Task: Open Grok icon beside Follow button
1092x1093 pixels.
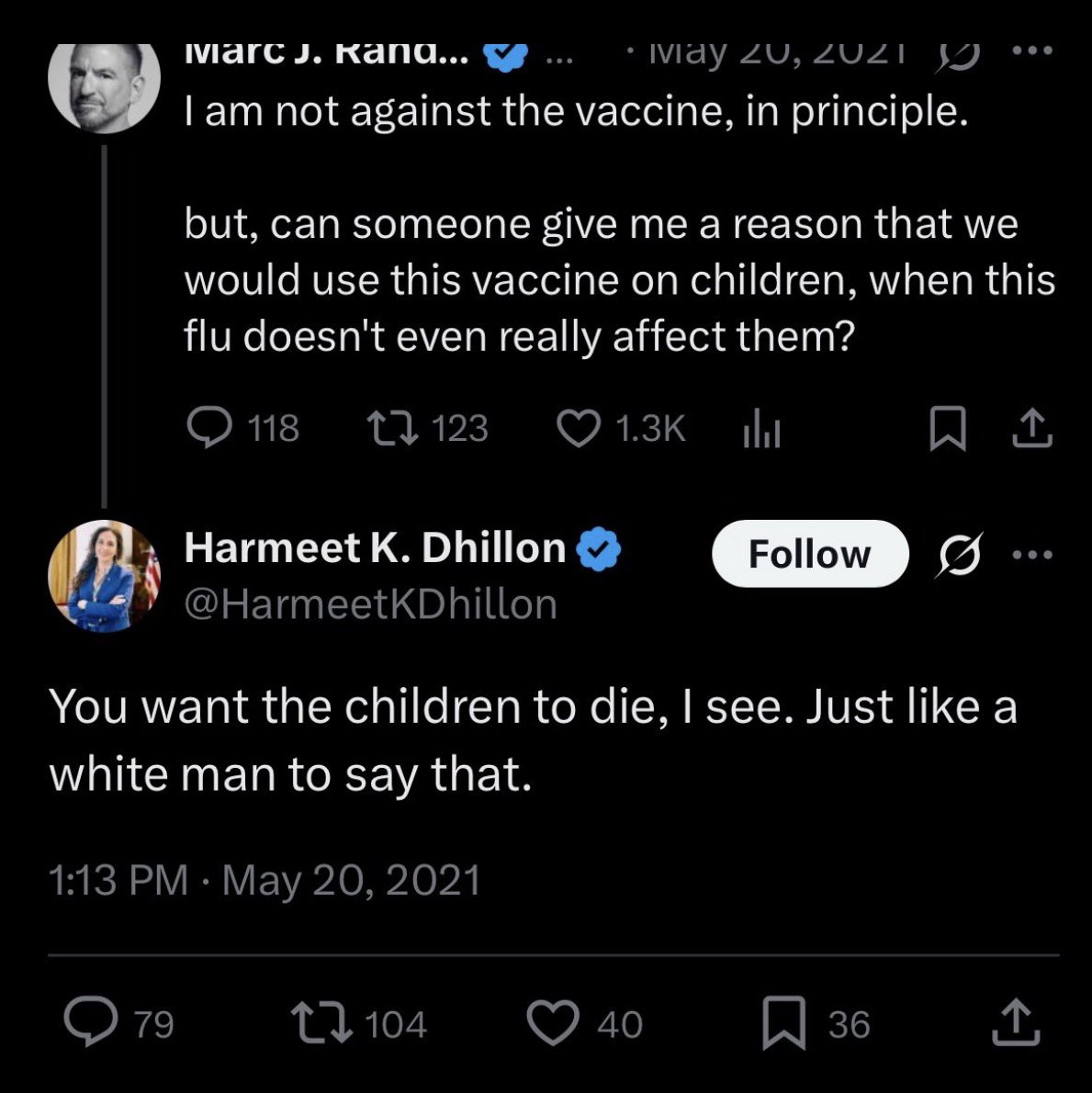Action: 961,554
